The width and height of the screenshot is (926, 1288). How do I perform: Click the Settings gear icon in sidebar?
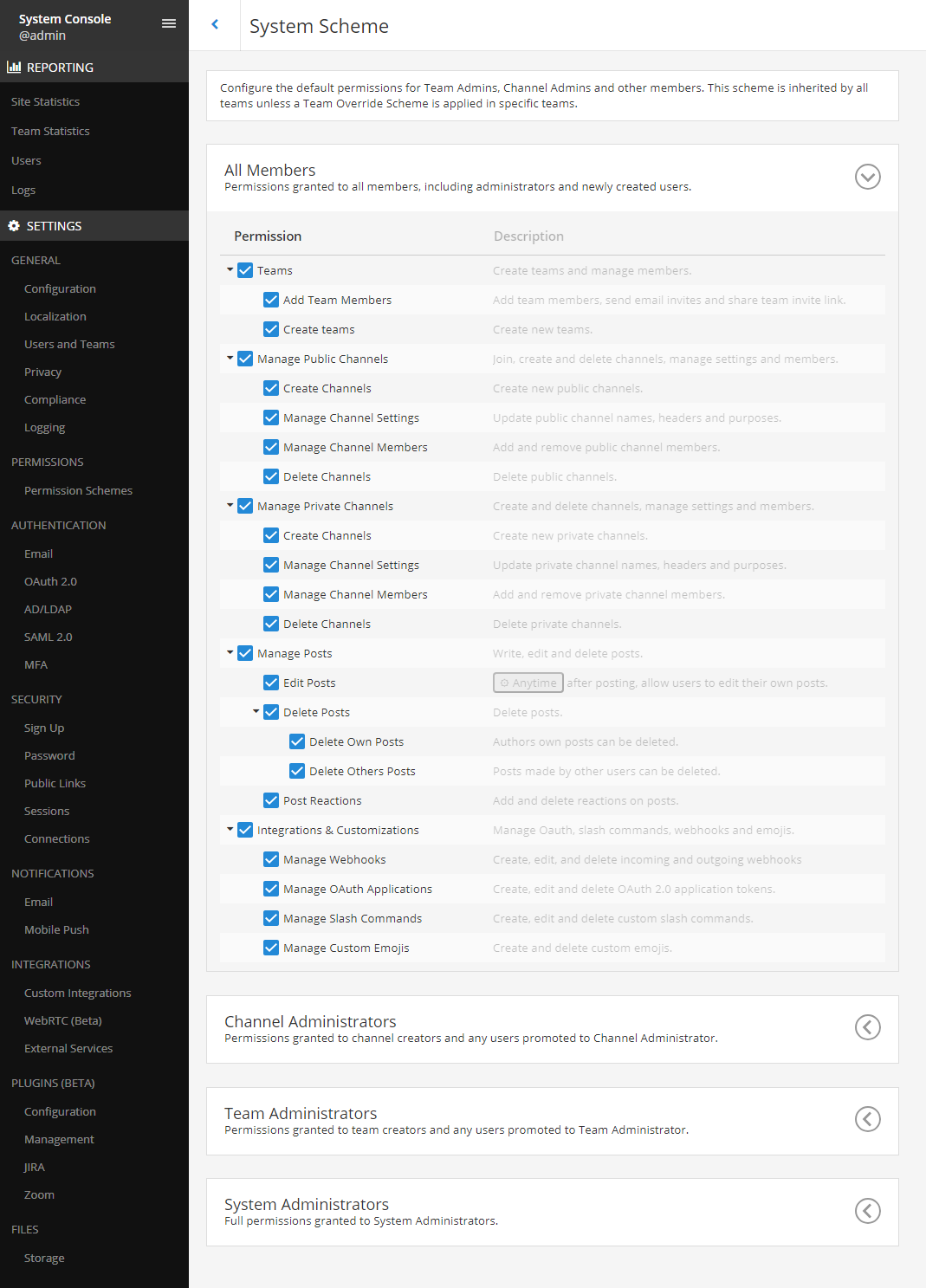[14, 226]
